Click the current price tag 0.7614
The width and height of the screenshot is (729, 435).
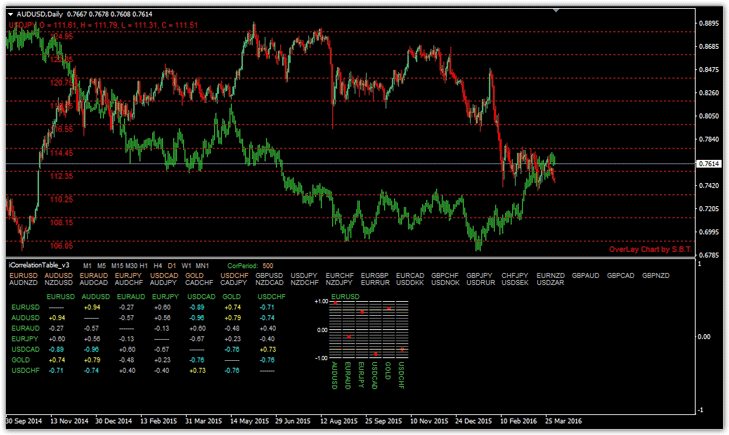[711, 164]
